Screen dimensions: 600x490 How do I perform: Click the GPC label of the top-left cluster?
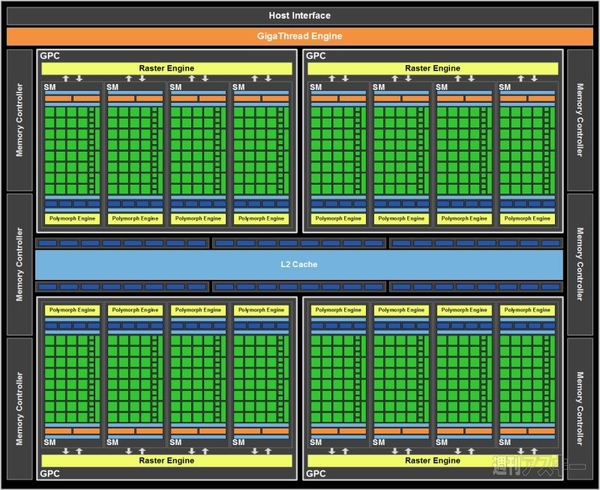tap(50, 57)
